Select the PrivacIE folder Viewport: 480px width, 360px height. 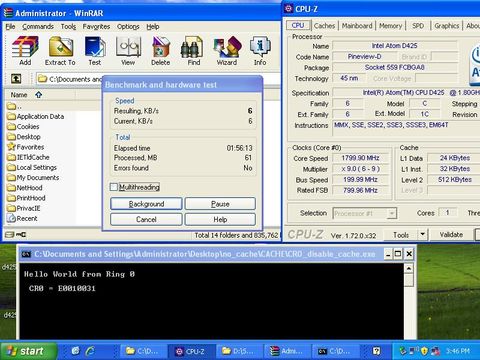tap(24, 208)
